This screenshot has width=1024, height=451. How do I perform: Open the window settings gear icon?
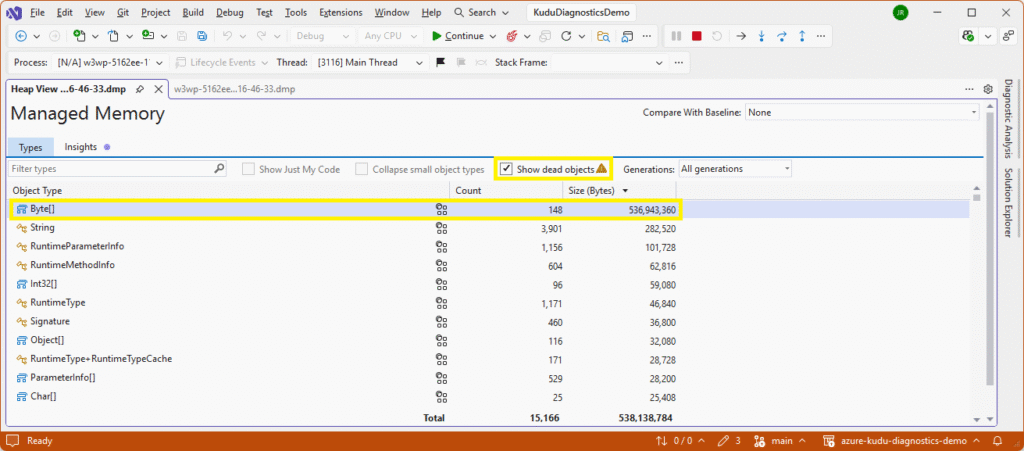[x=988, y=89]
